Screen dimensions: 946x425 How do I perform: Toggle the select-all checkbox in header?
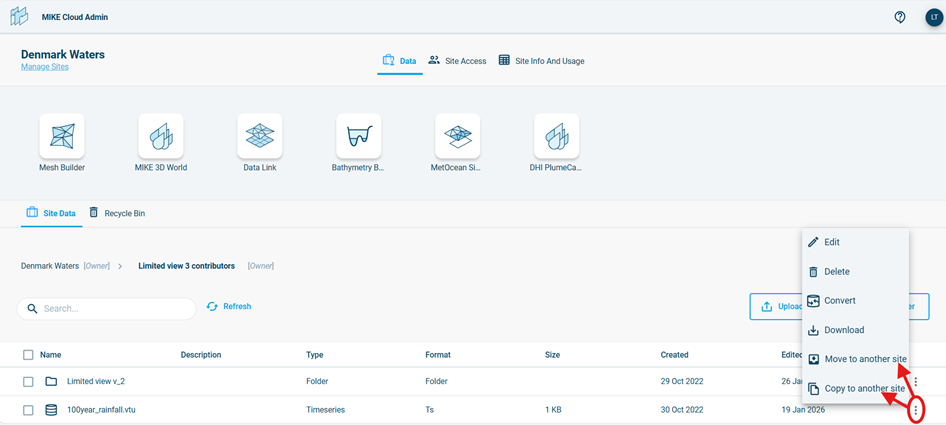(x=28, y=355)
